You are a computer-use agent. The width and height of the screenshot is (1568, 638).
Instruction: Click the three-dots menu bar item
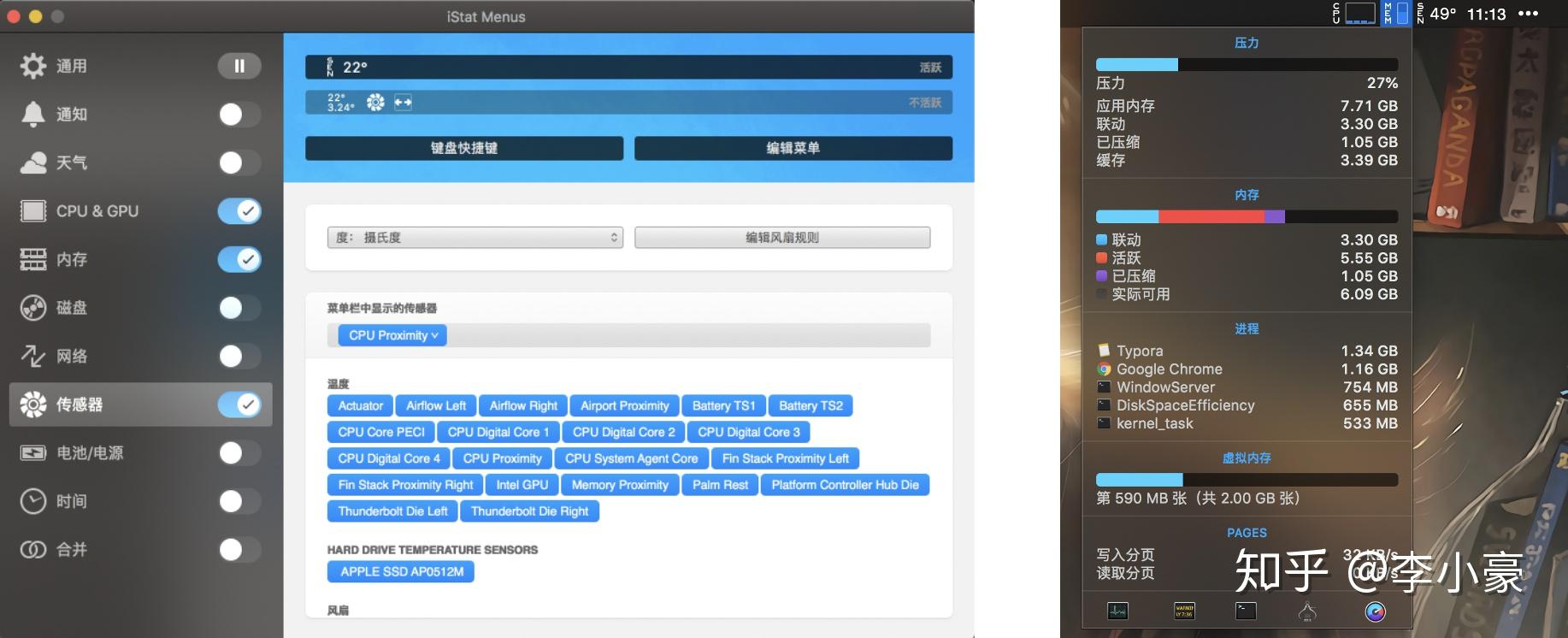point(1528,14)
